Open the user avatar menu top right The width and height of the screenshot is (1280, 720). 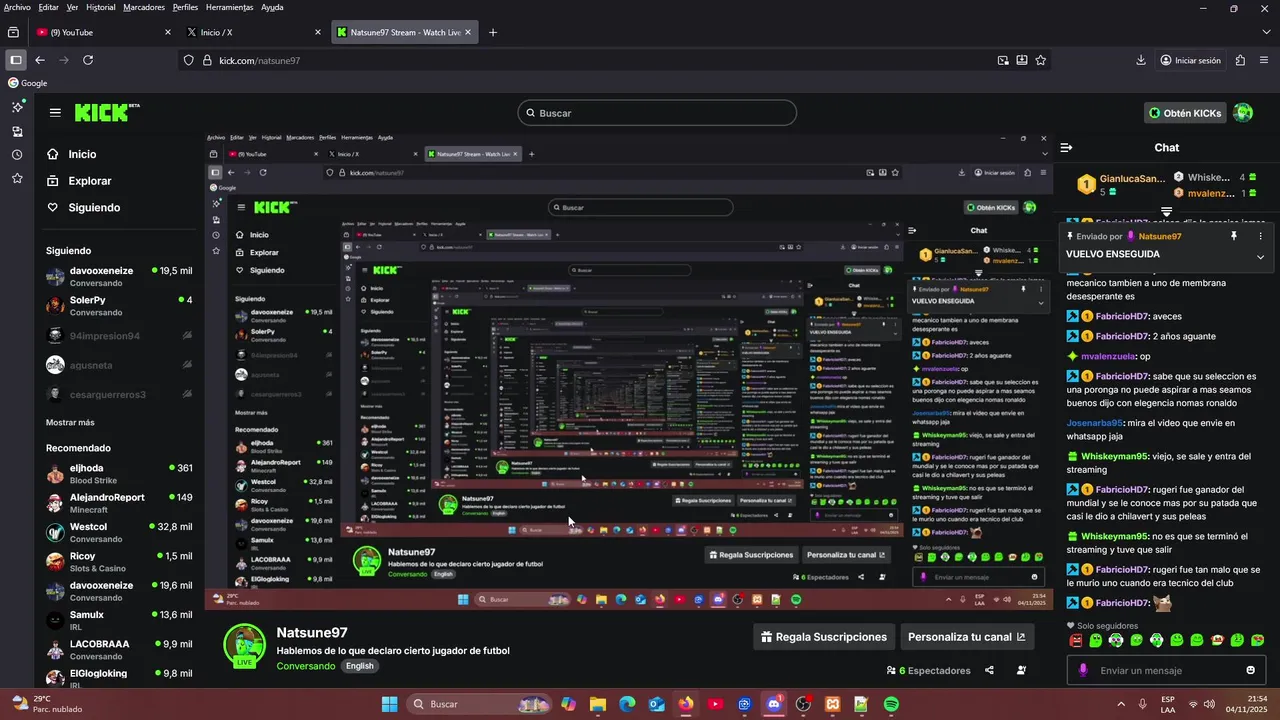pyautogui.click(x=1243, y=113)
